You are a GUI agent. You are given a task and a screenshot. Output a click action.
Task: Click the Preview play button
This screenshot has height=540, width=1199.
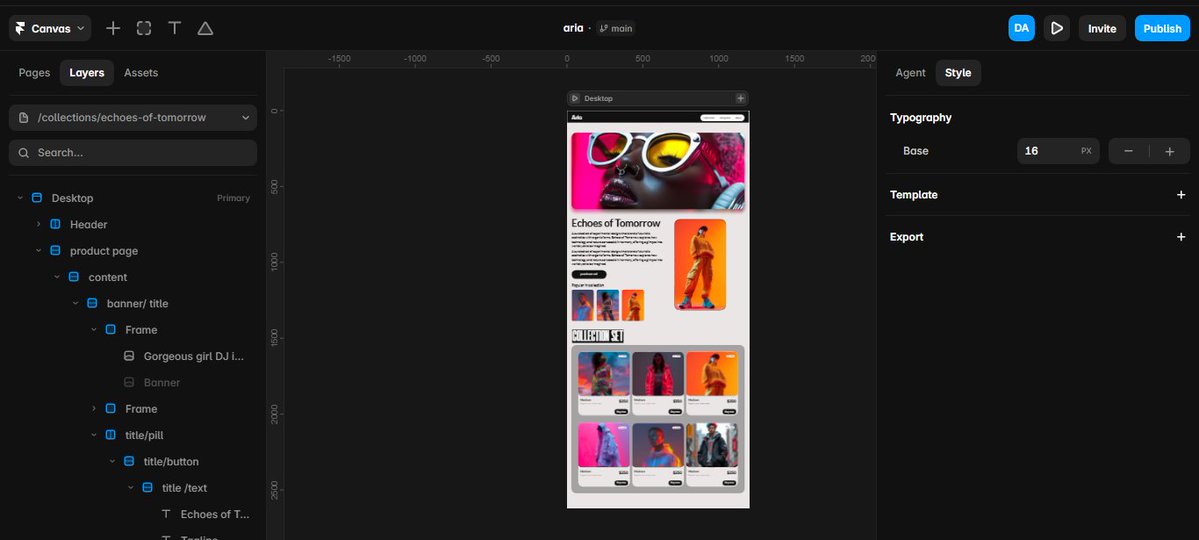(x=1057, y=28)
